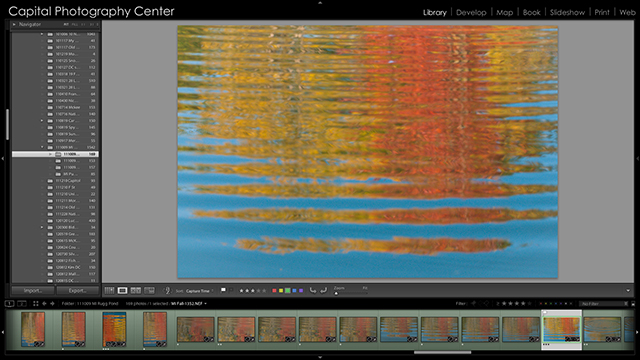The height and width of the screenshot is (360, 640).
Task: Show right panel with edge arrow
Action: click(638, 158)
